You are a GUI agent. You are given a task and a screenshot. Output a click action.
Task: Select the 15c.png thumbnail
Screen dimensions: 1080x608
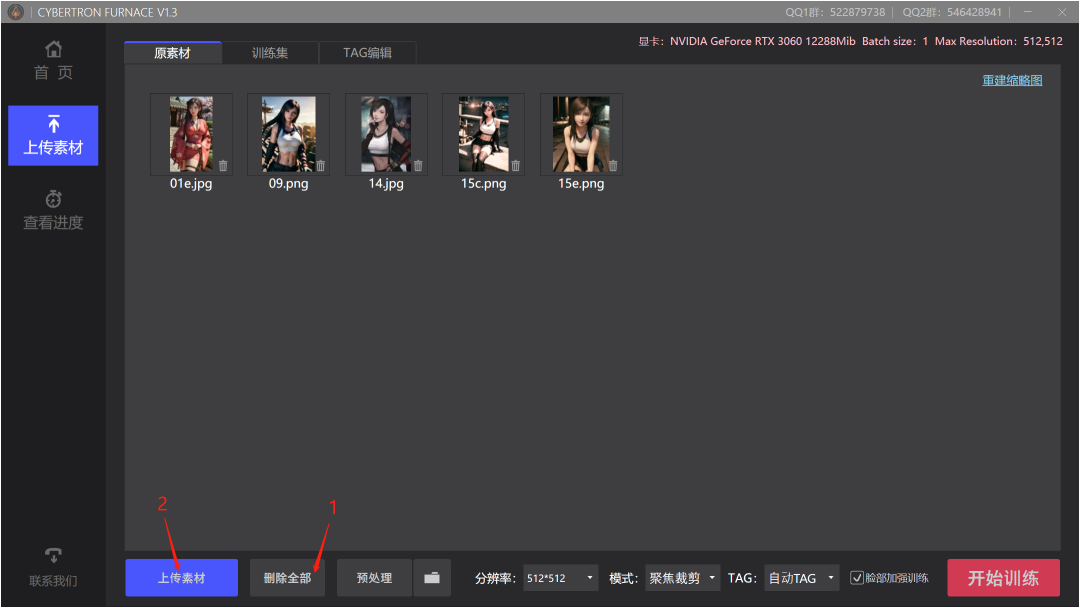(x=484, y=134)
